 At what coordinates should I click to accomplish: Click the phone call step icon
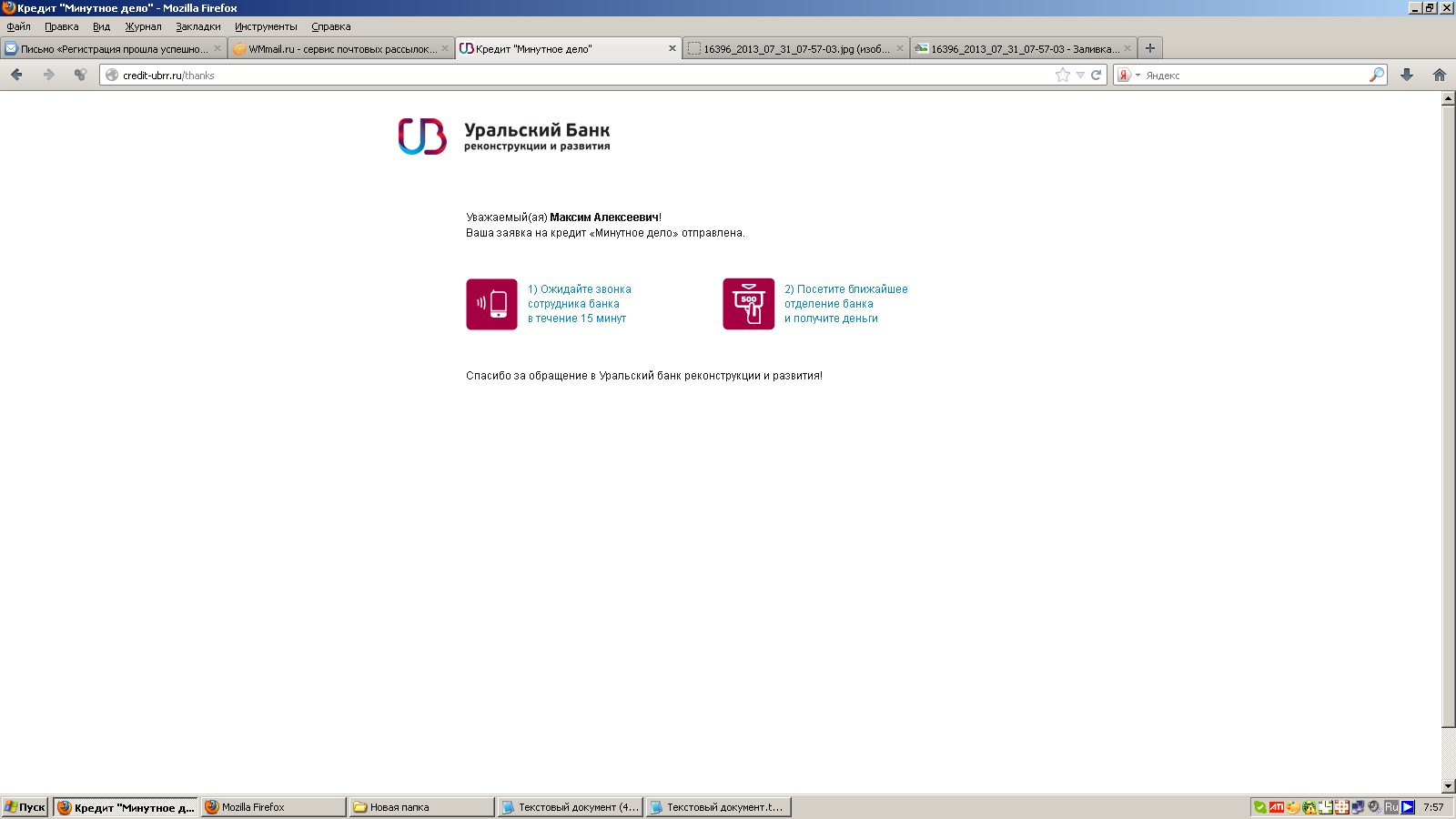[x=491, y=304]
